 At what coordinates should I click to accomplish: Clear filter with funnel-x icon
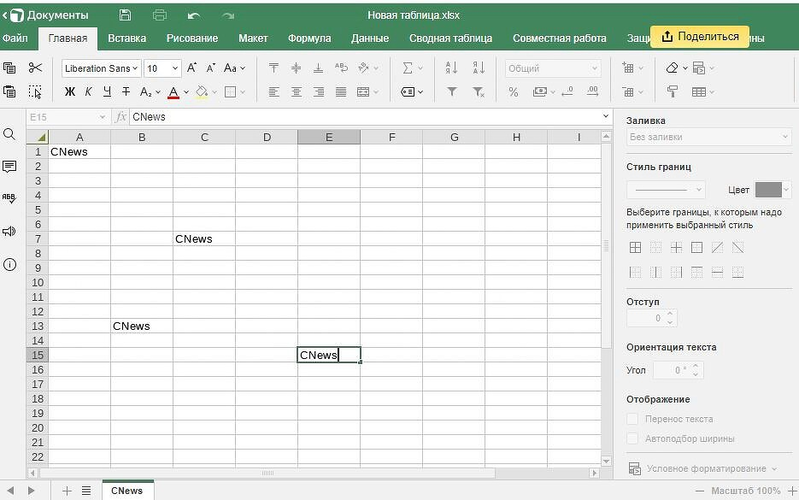(x=478, y=92)
